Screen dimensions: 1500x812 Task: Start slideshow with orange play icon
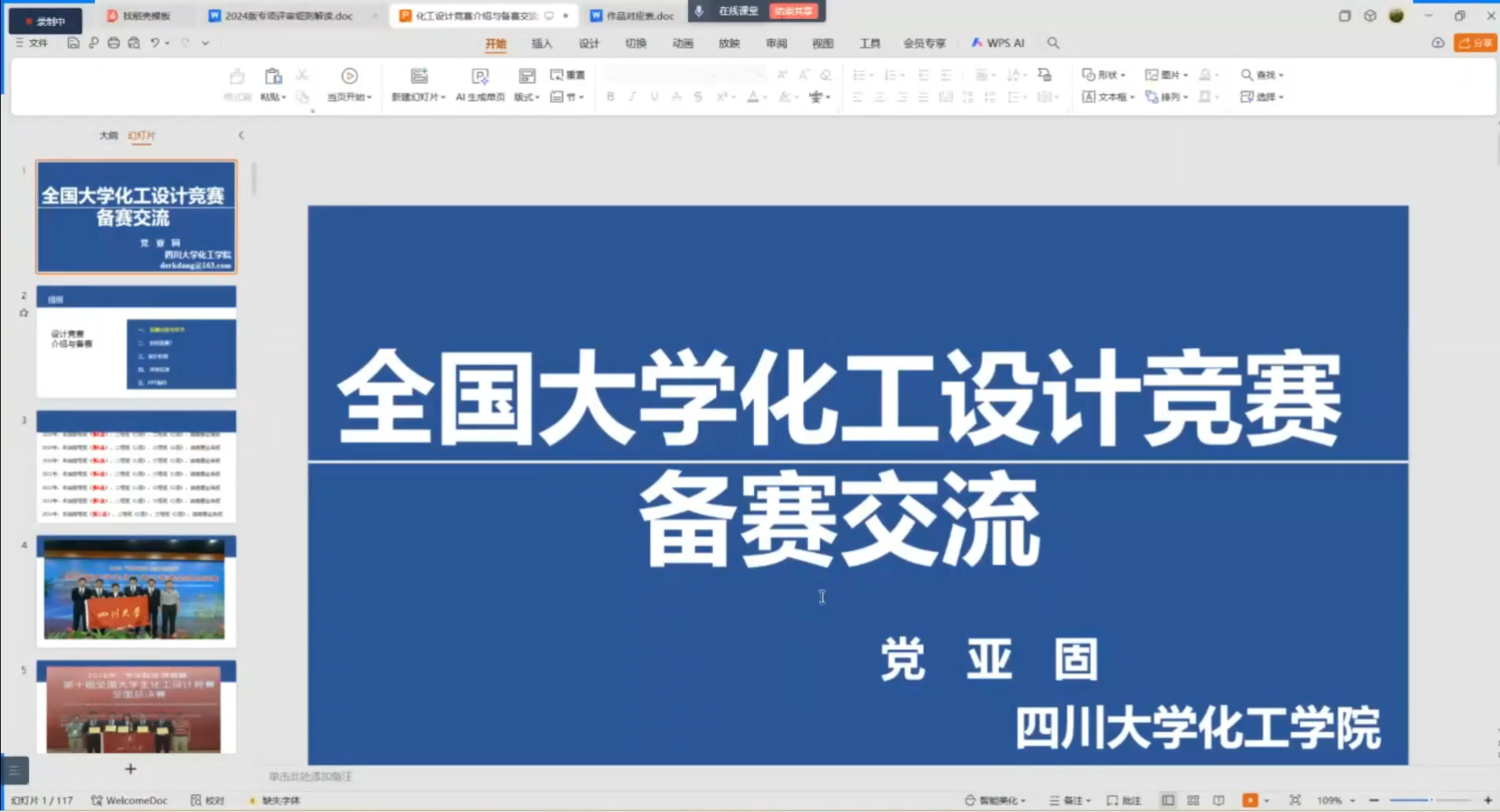tap(1249, 800)
